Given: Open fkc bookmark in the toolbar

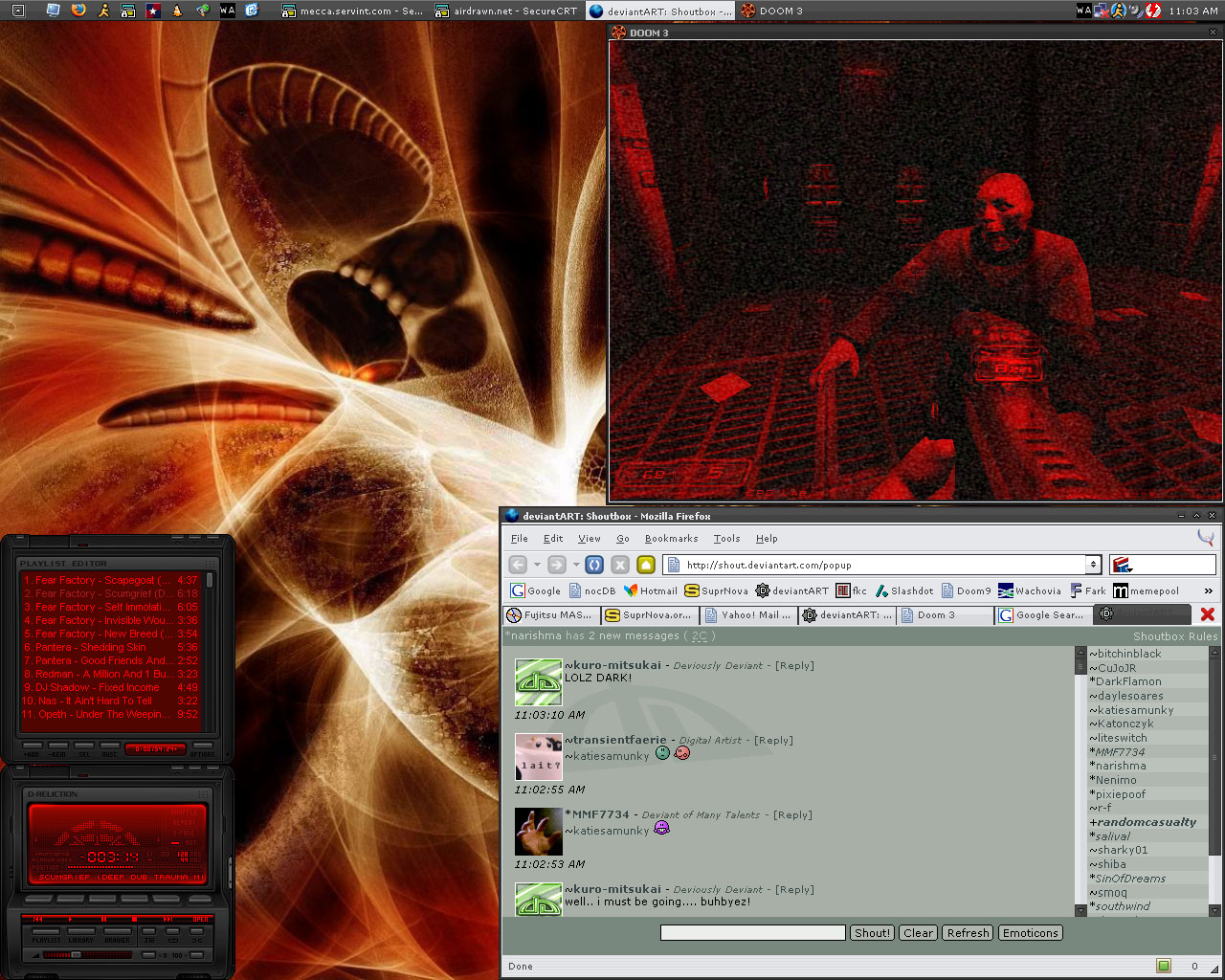Looking at the screenshot, I should coord(852,590).
